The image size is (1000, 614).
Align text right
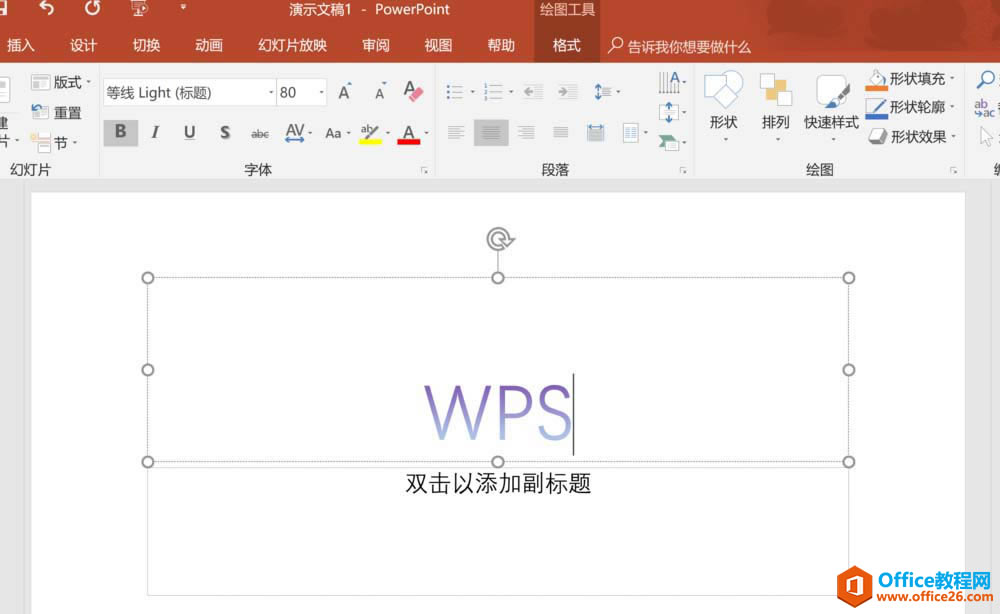tap(526, 133)
